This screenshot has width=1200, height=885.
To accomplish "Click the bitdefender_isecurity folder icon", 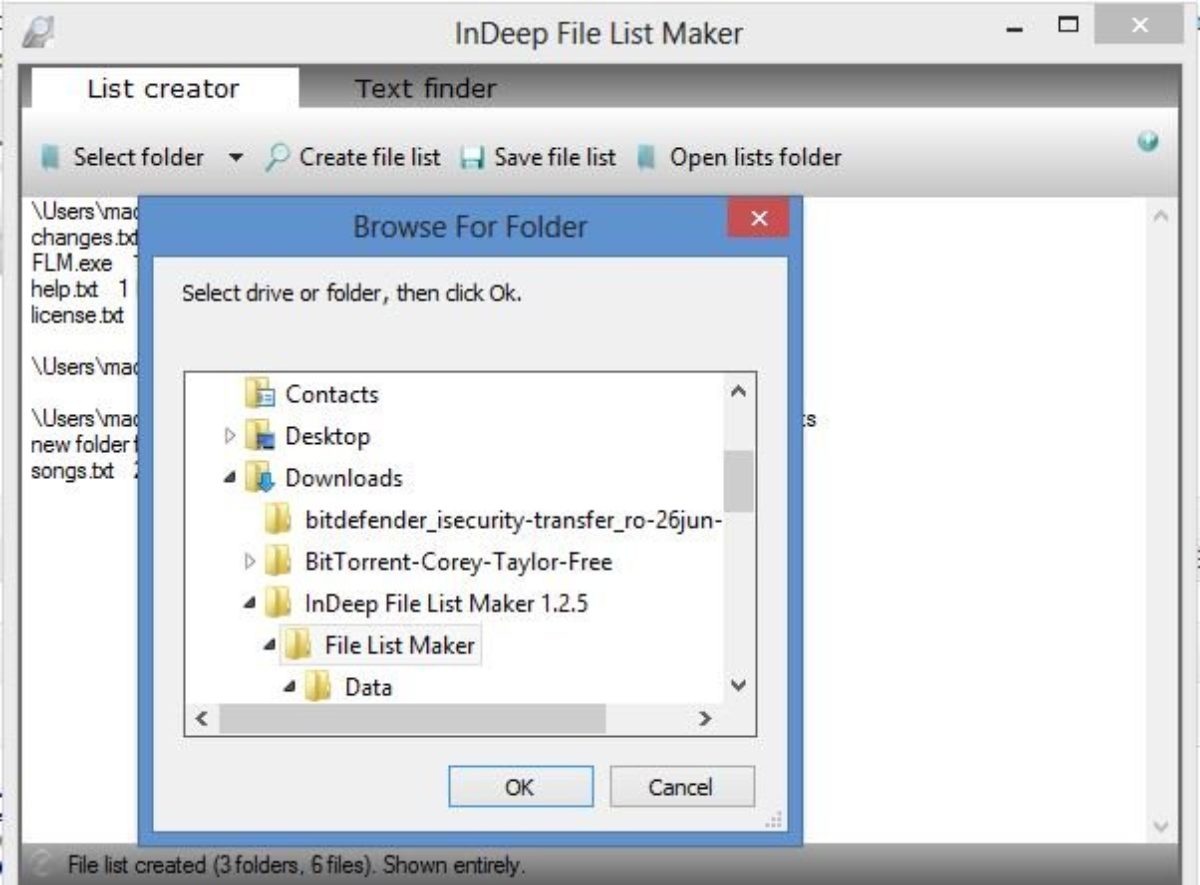I will tap(279, 520).
